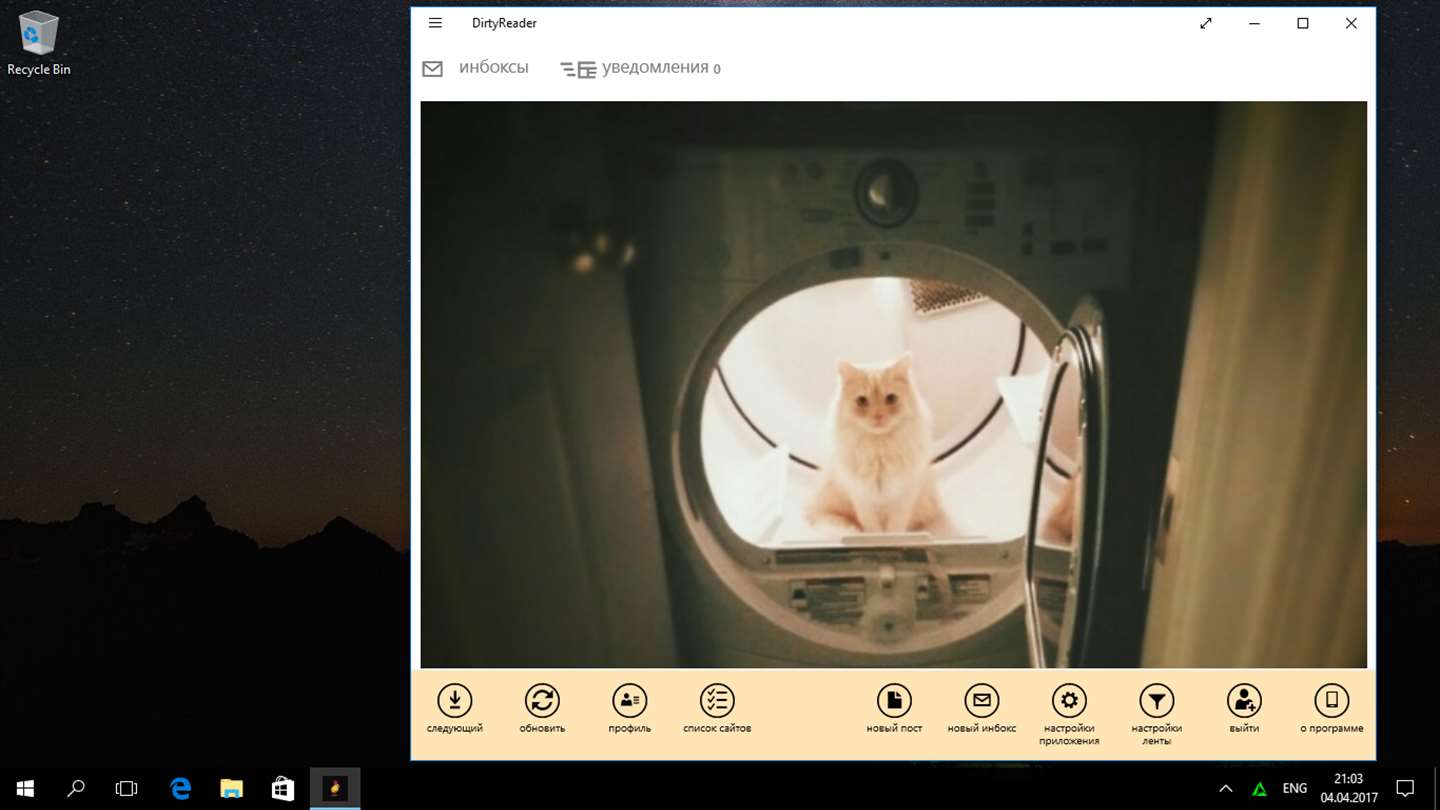
Task: Launch Microsoft Edge from taskbar
Action: point(180,789)
